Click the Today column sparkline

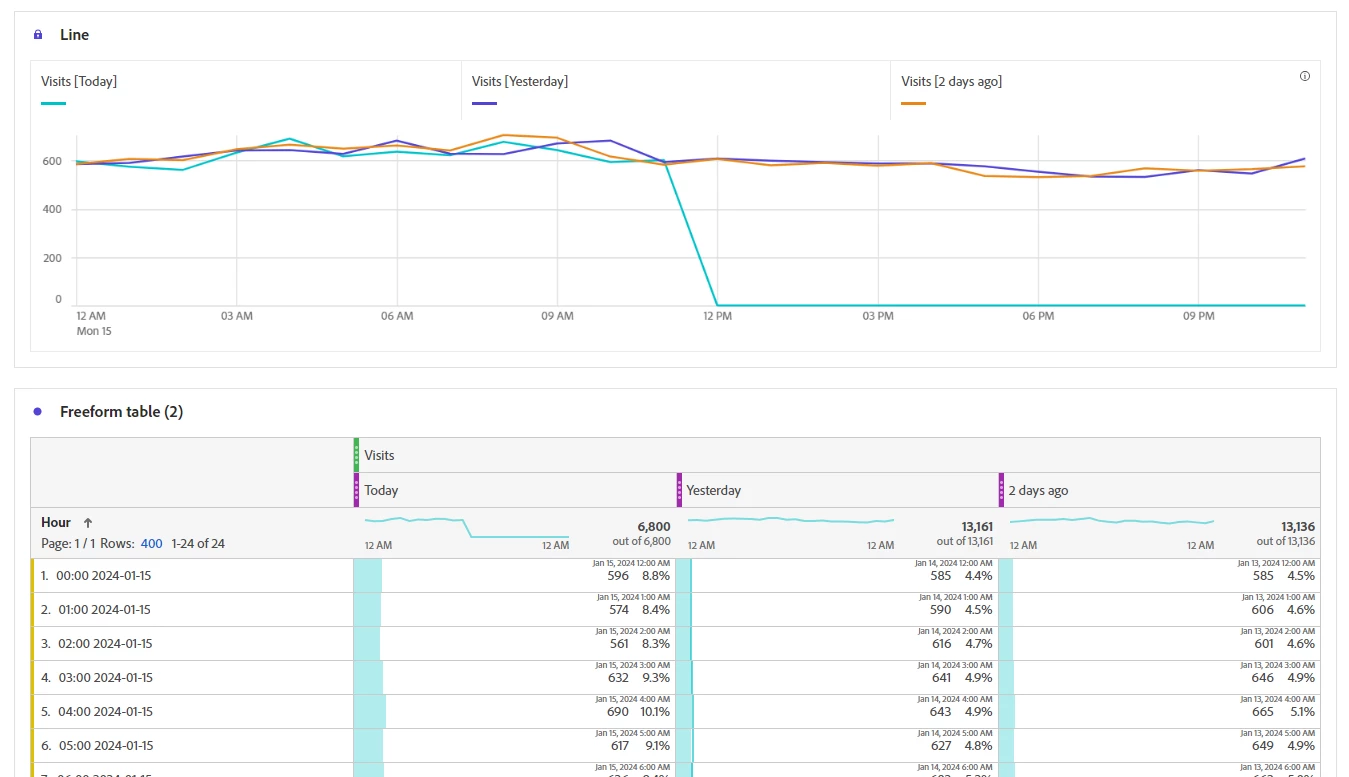click(467, 527)
